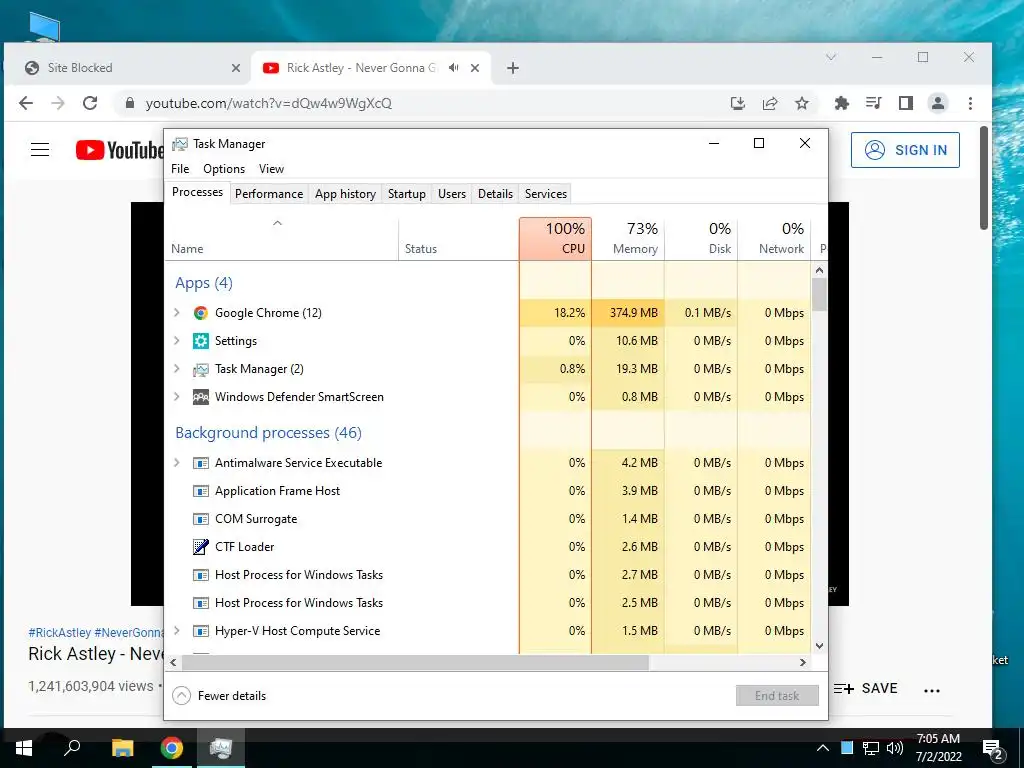
Task: Click the Task Manager horizontal scrollbar thumb
Action: point(415,663)
